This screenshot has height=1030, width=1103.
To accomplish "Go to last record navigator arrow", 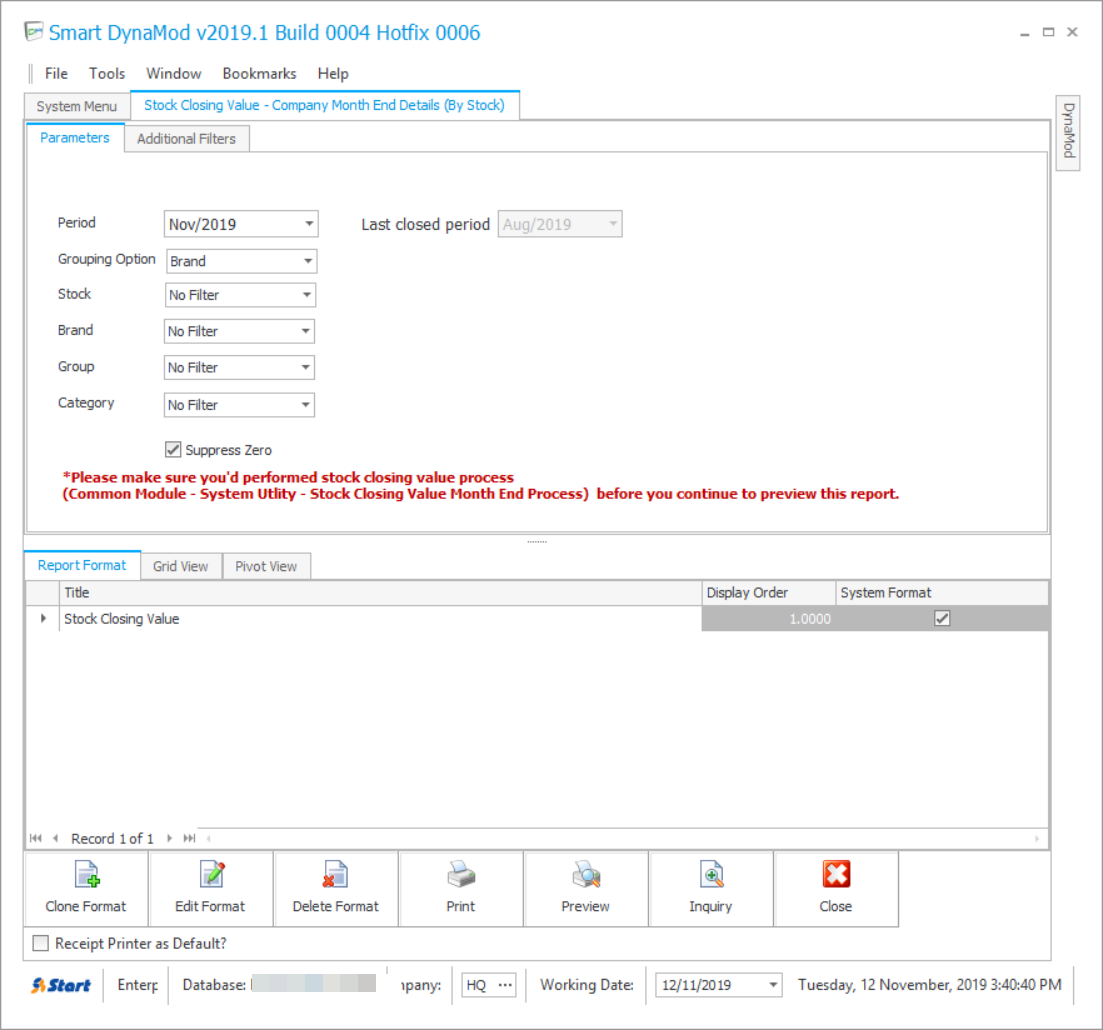I will pyautogui.click(x=189, y=838).
